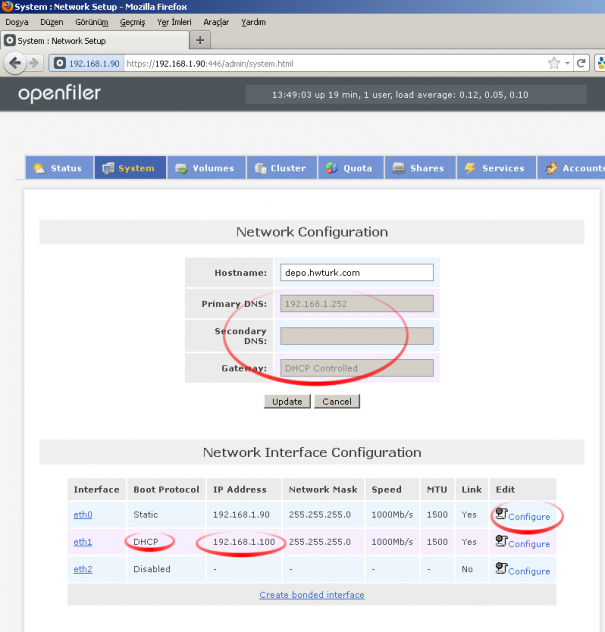
Task: Click the configure icon in the eth1 row
Action: click(x=501, y=541)
